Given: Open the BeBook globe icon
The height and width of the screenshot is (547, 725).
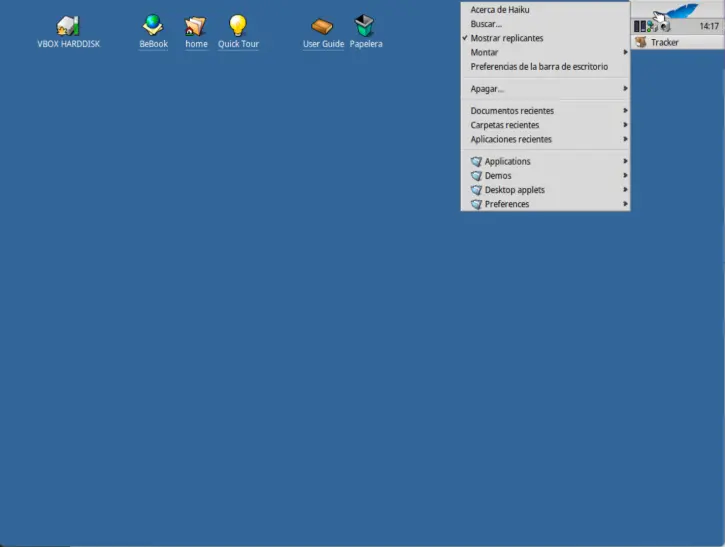Looking at the screenshot, I should (153, 25).
